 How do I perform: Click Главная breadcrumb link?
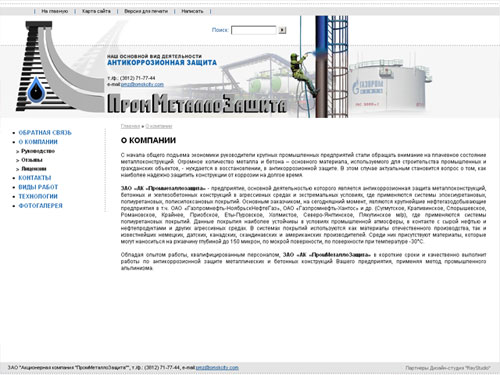click(130, 126)
